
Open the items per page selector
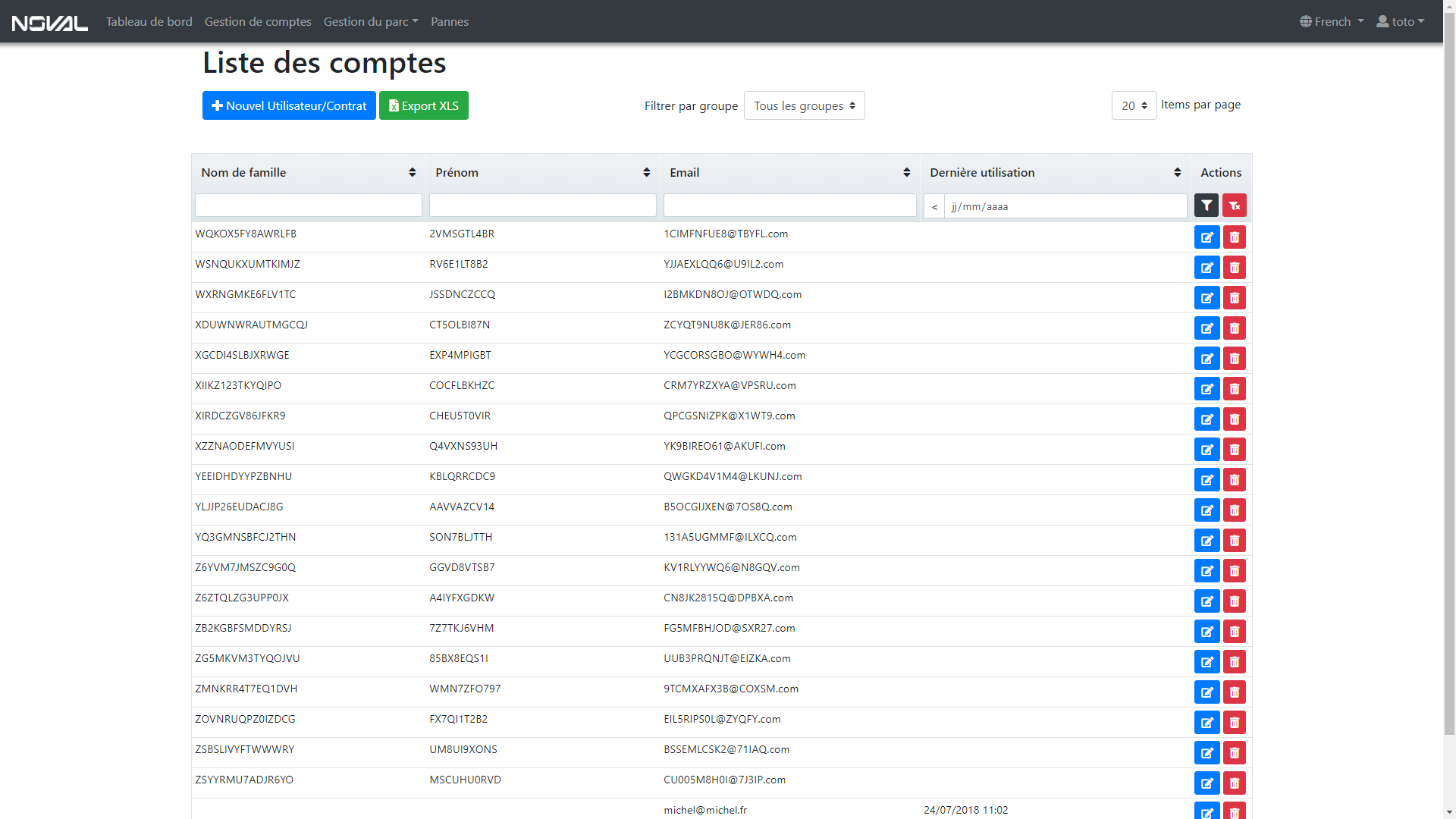[x=1134, y=106]
